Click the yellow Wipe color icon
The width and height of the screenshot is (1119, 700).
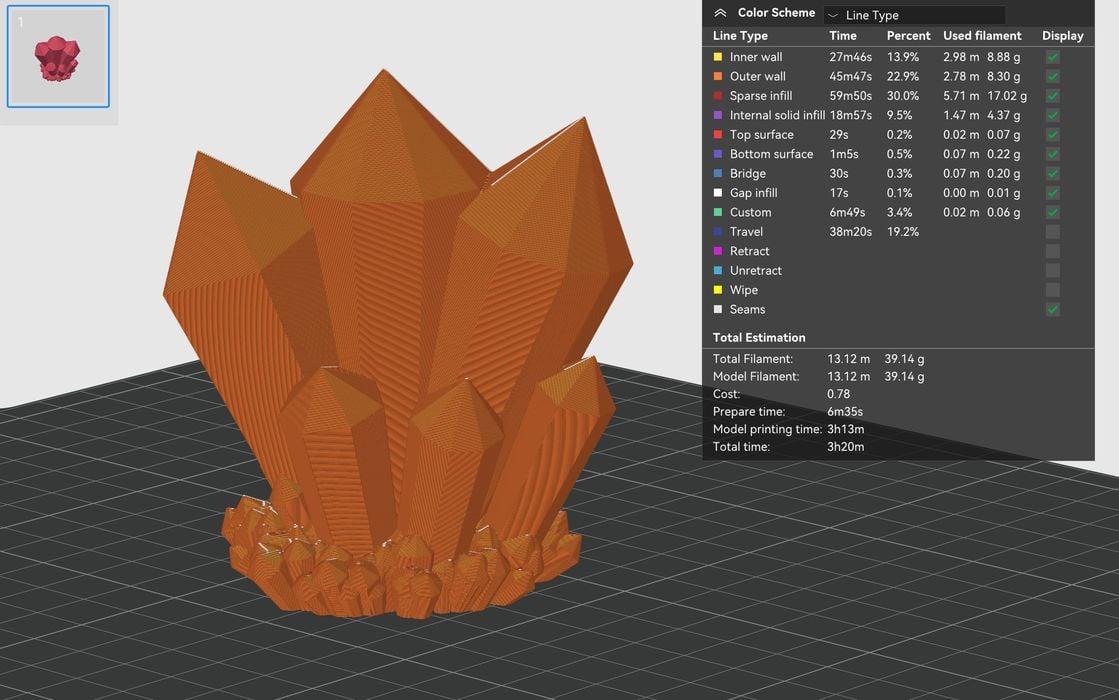718,290
